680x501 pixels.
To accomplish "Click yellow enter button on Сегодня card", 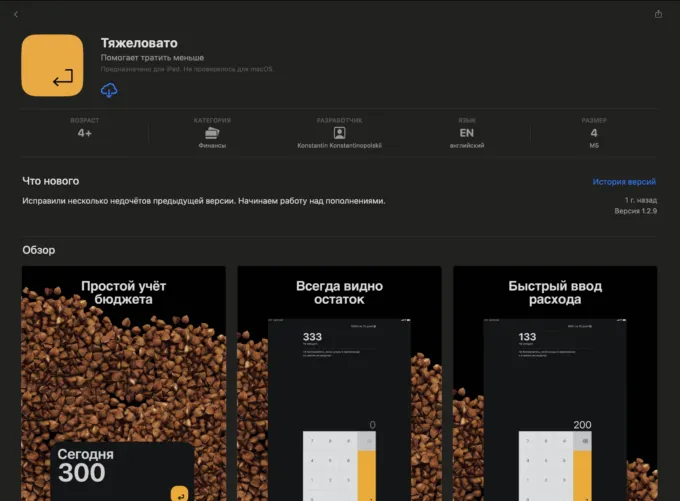I will (180, 492).
